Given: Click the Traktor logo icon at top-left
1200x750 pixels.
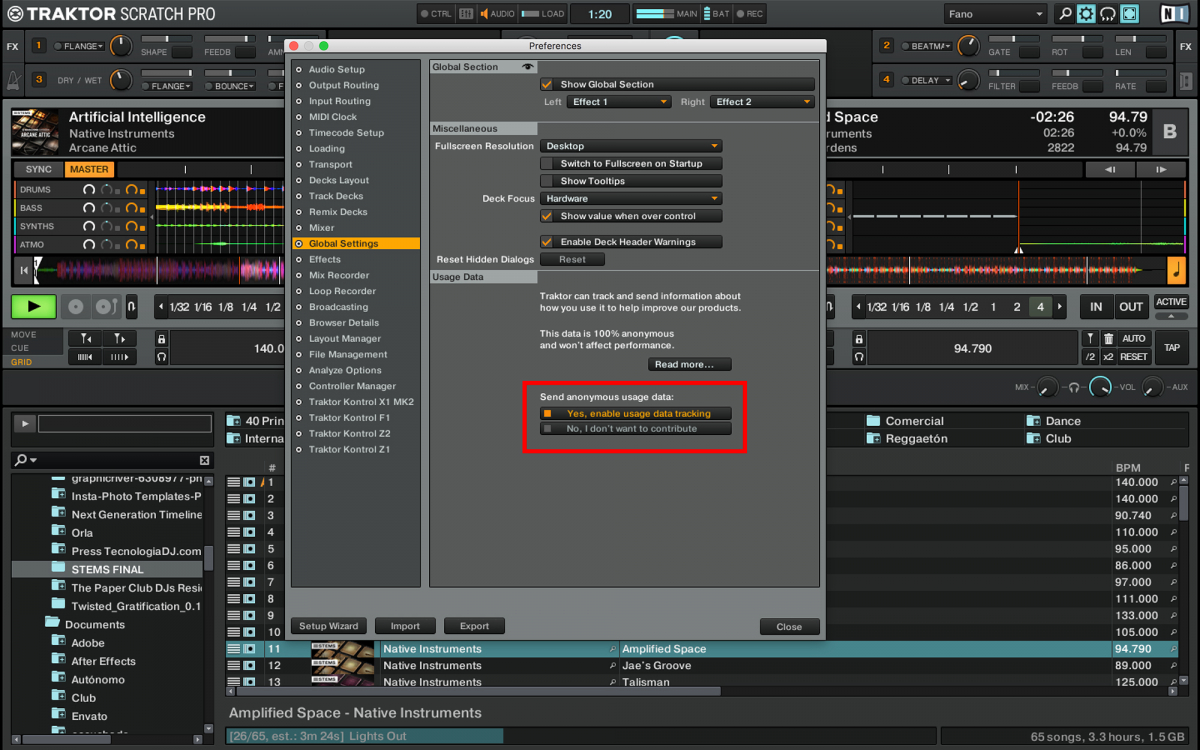Looking at the screenshot, I should 13,14.
